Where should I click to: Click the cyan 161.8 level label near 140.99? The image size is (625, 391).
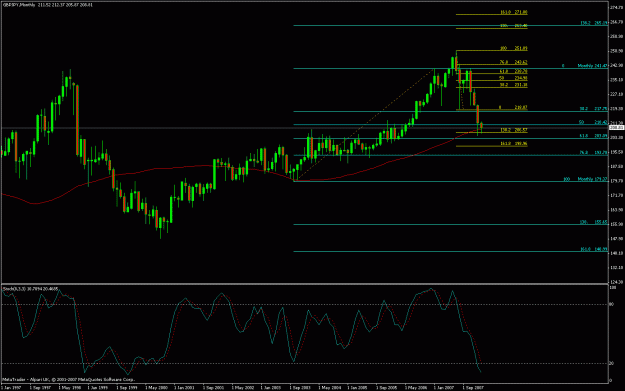tap(594, 249)
